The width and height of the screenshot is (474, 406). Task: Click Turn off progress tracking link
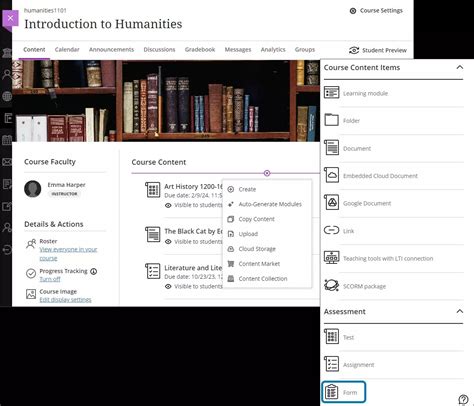50,279
